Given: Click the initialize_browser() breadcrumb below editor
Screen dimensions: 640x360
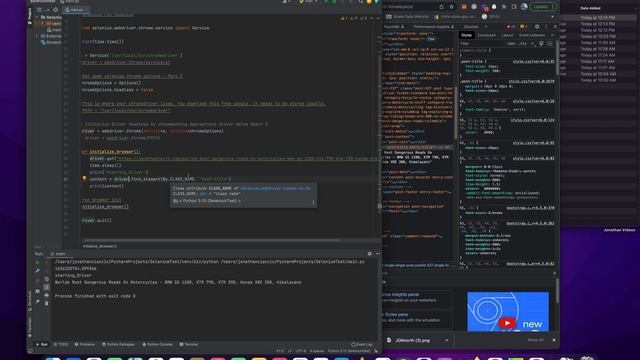Looking at the screenshot, I should click(100, 246).
